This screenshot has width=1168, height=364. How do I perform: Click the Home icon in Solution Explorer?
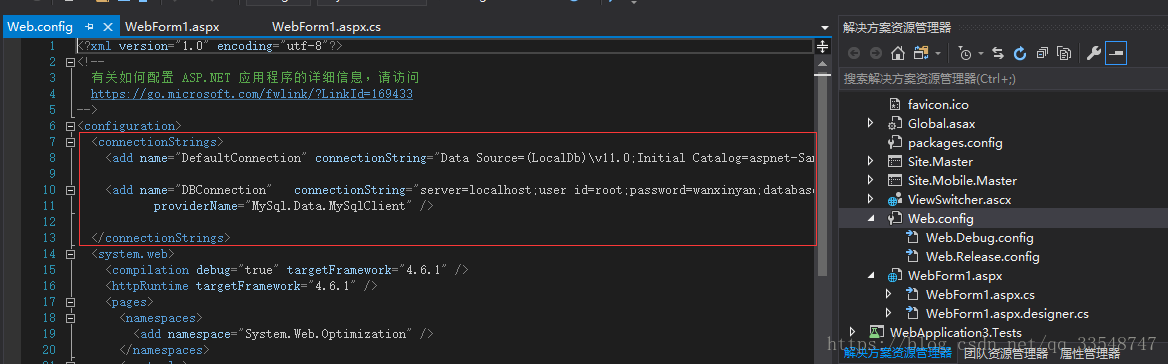coord(898,54)
